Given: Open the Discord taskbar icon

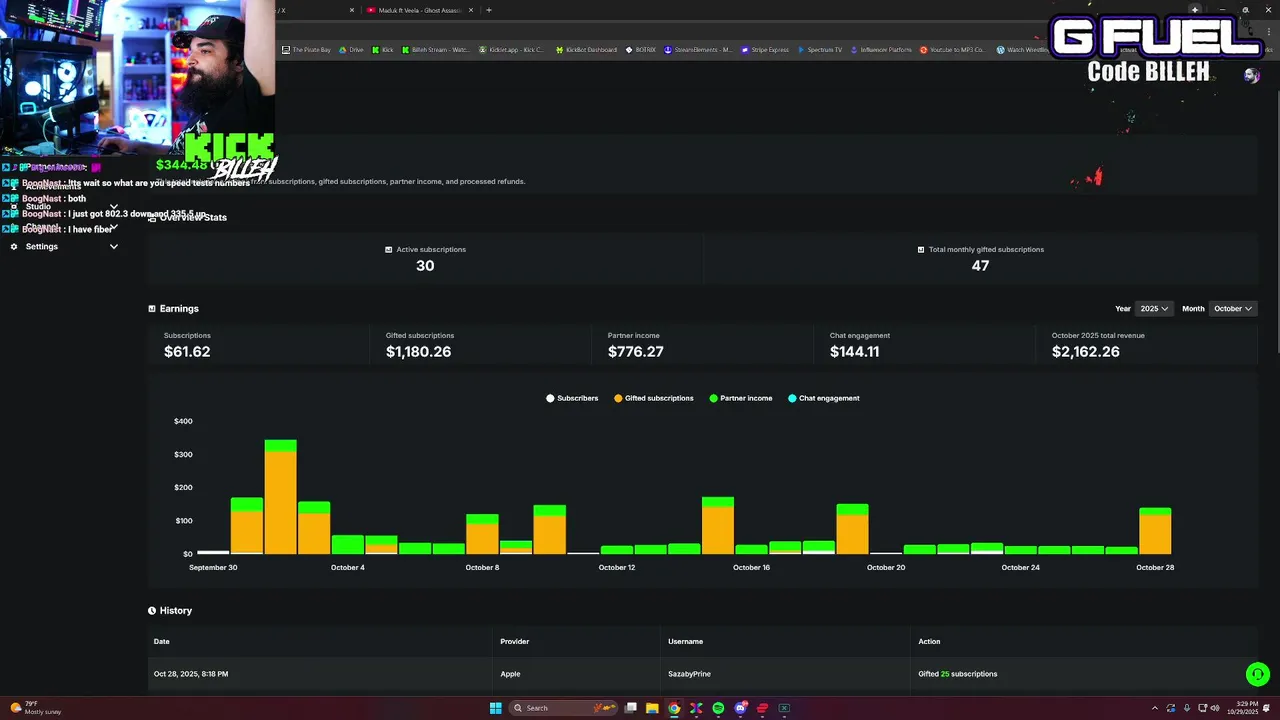Looking at the screenshot, I should [x=740, y=708].
